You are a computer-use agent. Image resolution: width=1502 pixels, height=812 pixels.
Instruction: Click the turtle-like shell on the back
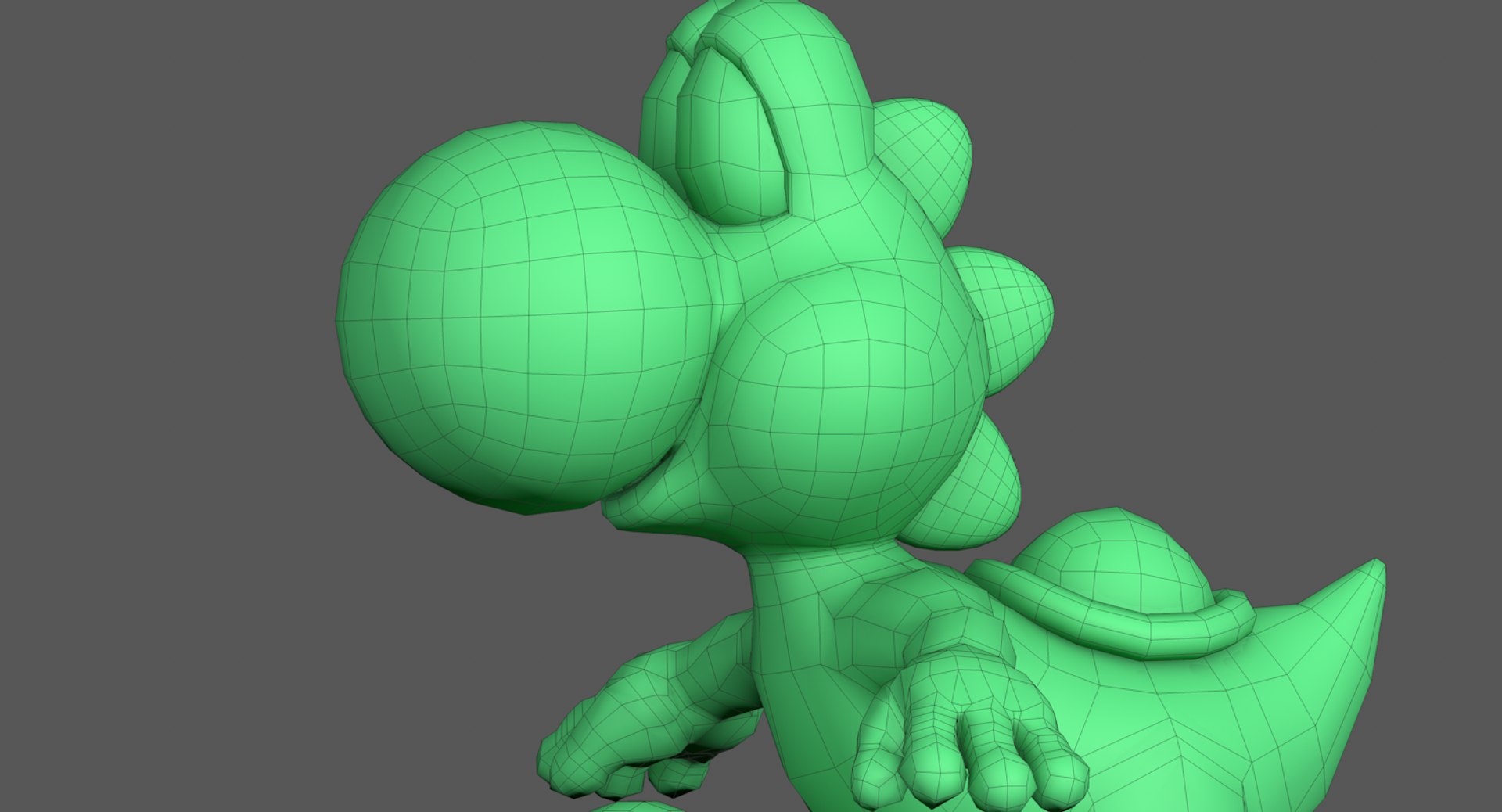point(1111,583)
